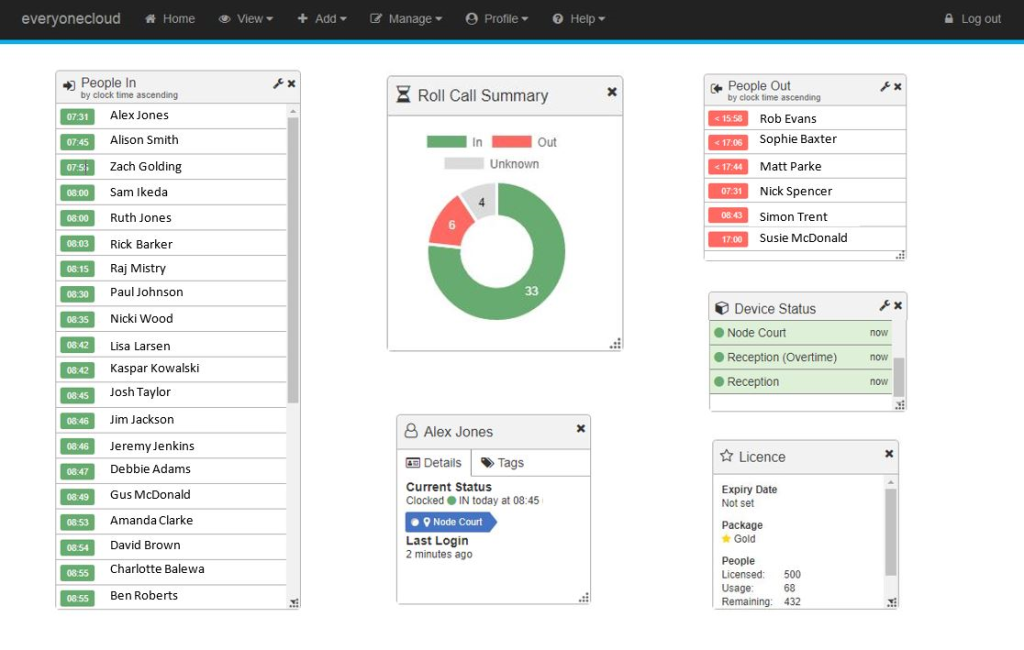Close the Roll Call Summary widget
This screenshot has width=1024, height=650.
click(612, 92)
